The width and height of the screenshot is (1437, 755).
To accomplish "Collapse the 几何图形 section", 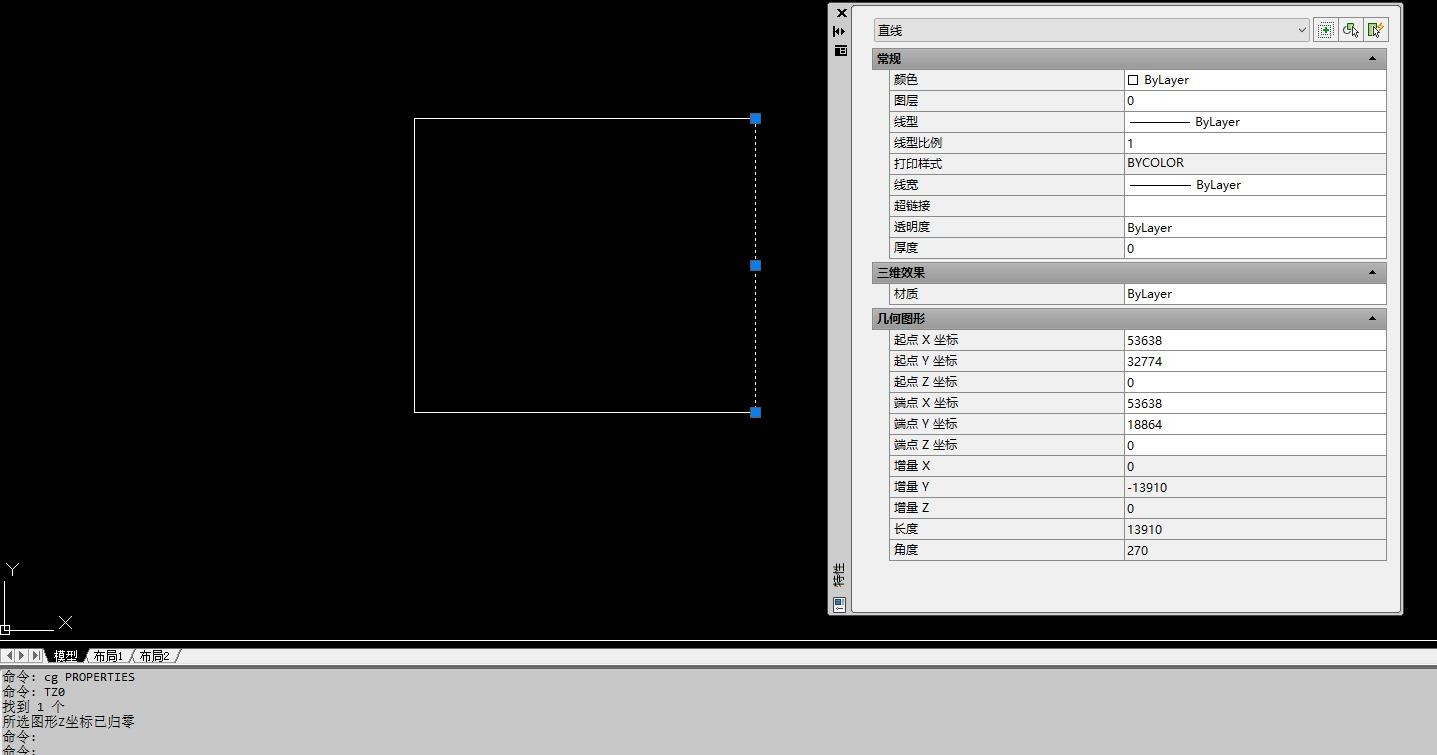I will [x=1372, y=318].
